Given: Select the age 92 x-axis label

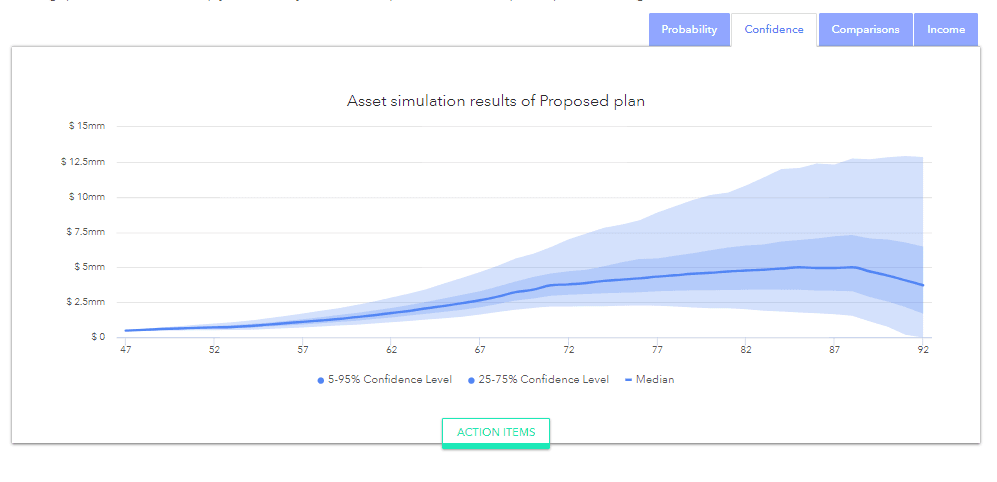Looking at the screenshot, I should [923, 350].
